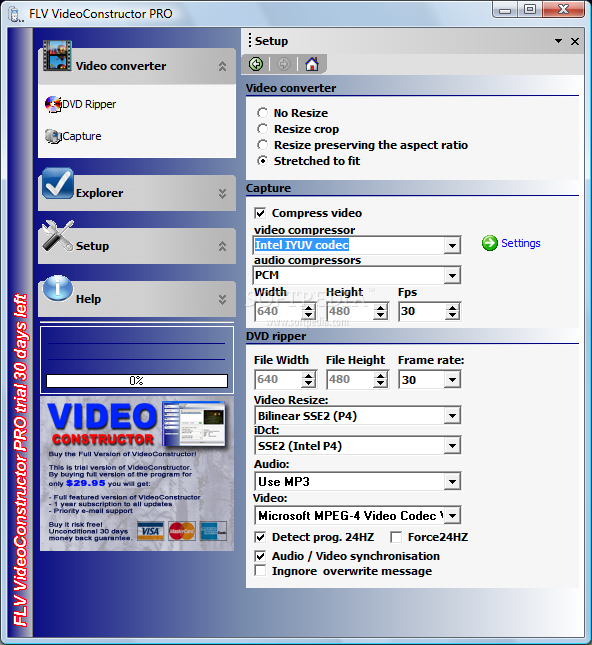Click the Video converter filmstrip icon

[x=57, y=56]
